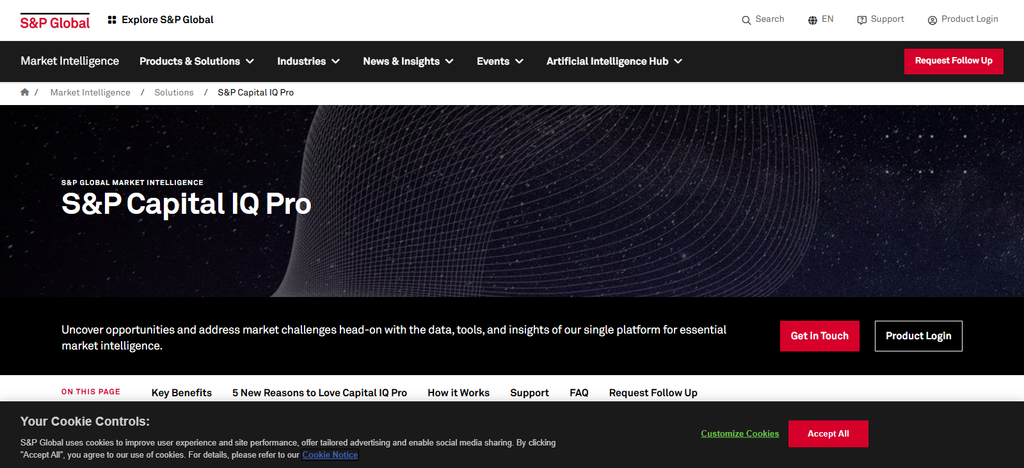Open the Explore S&P Global grid icon
Image resolution: width=1024 pixels, height=468 pixels.
112,20
